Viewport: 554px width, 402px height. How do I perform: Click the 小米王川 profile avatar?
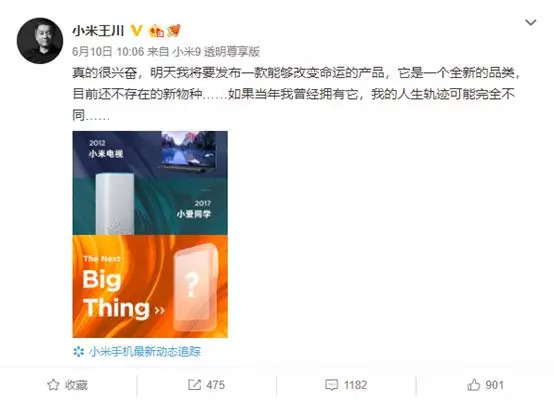(40, 41)
